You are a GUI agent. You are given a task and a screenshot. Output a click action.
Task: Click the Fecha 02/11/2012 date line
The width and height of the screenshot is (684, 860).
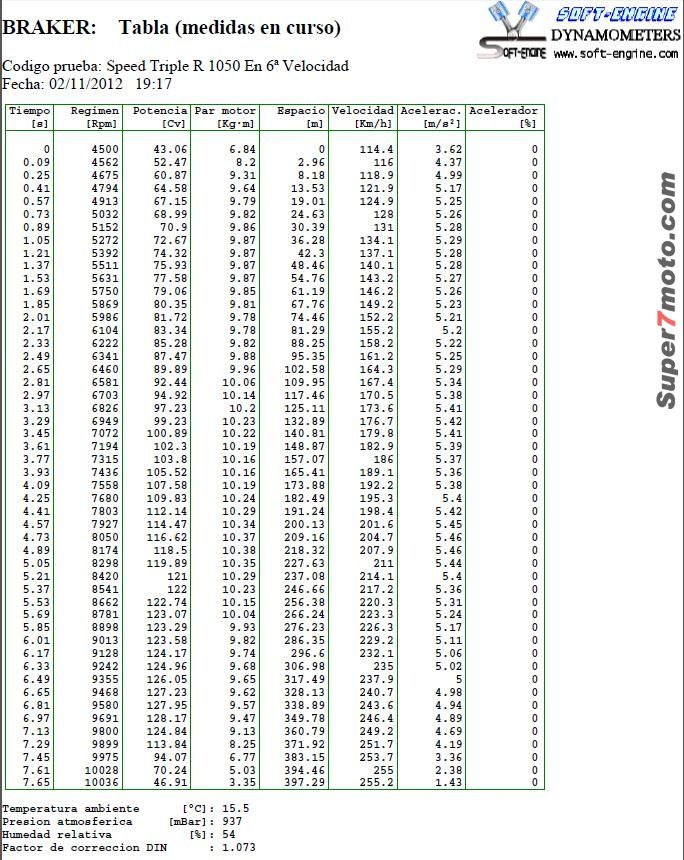click(87, 84)
